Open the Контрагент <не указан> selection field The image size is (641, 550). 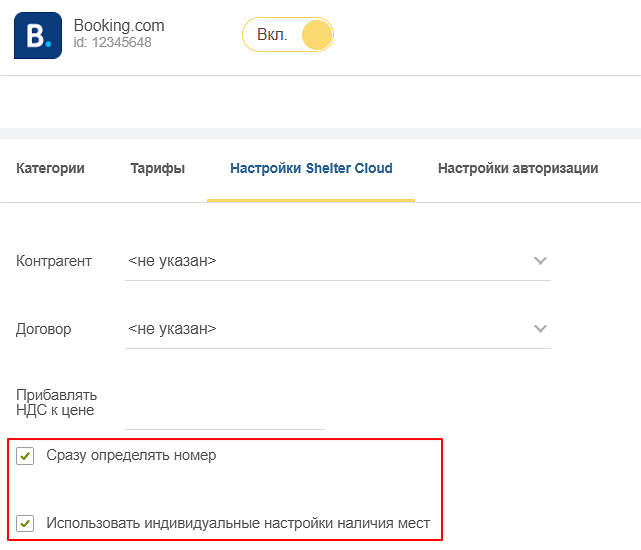(338, 261)
